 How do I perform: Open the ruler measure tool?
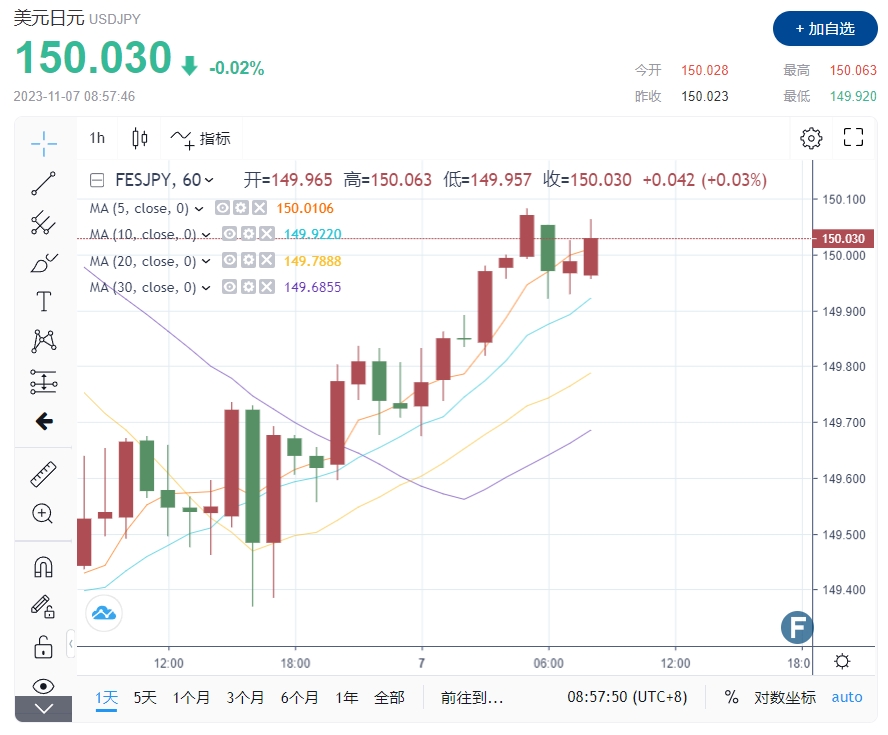point(43,474)
